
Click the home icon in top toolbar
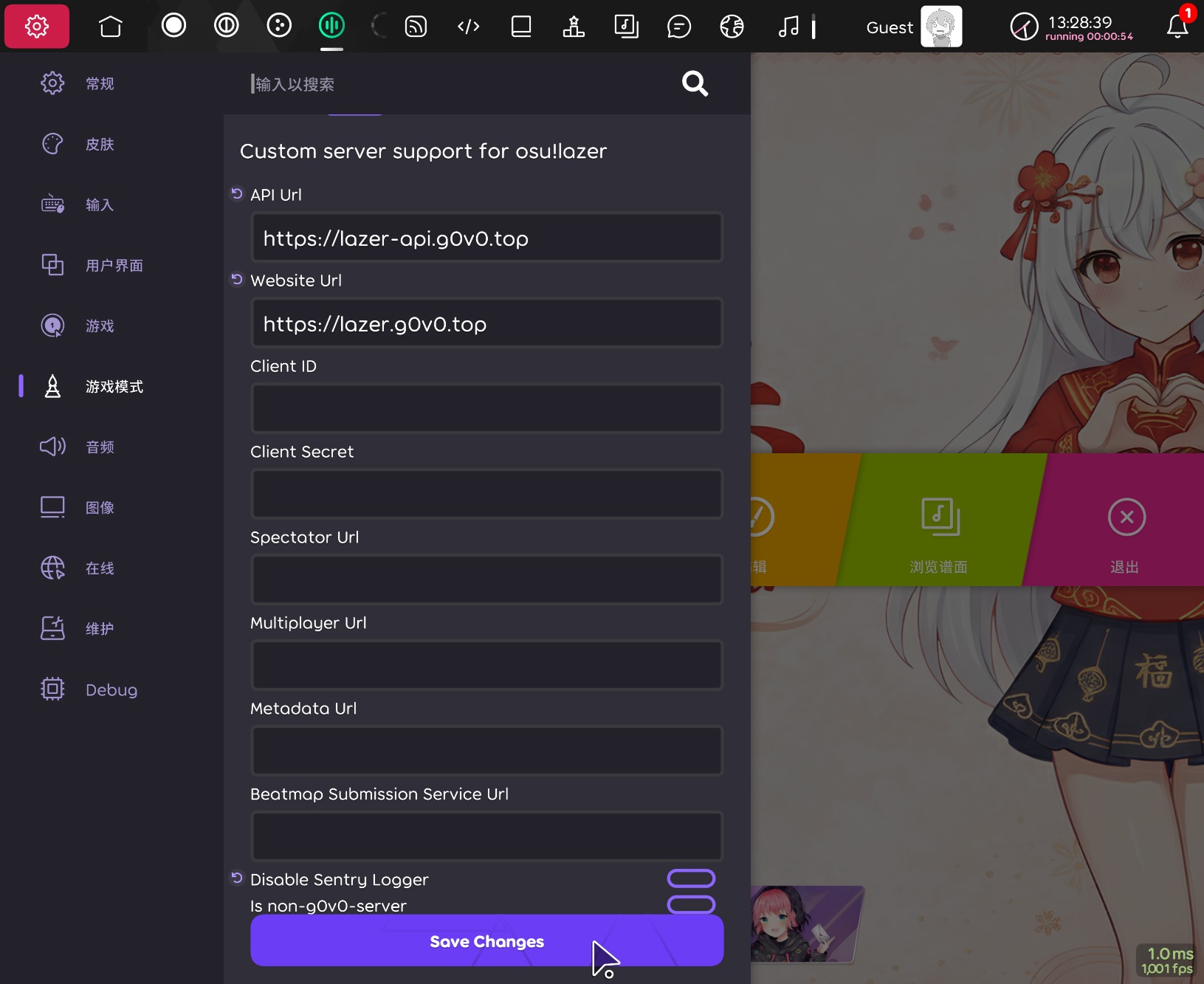point(111,27)
